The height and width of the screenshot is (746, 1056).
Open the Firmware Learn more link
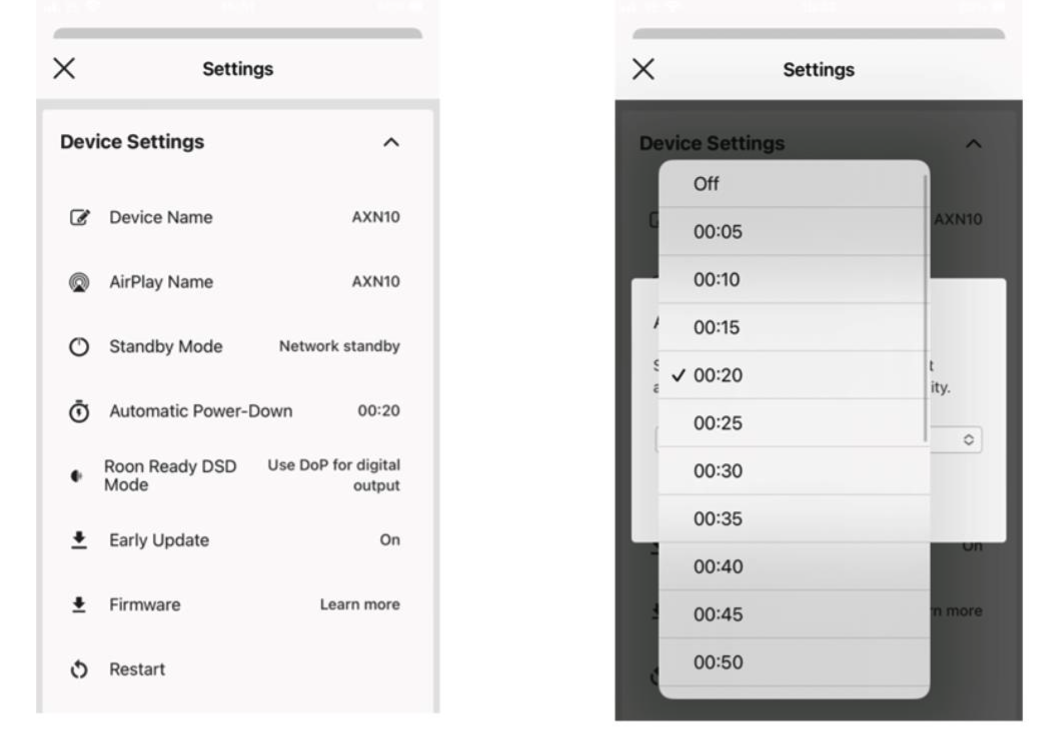pos(359,605)
